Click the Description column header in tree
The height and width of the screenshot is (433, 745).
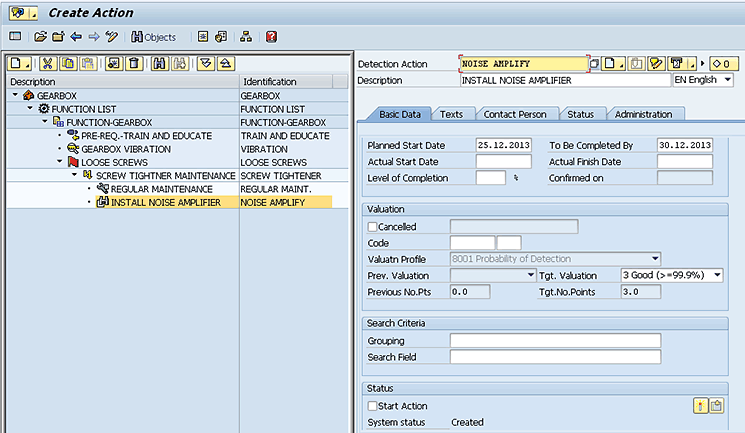tap(123, 82)
